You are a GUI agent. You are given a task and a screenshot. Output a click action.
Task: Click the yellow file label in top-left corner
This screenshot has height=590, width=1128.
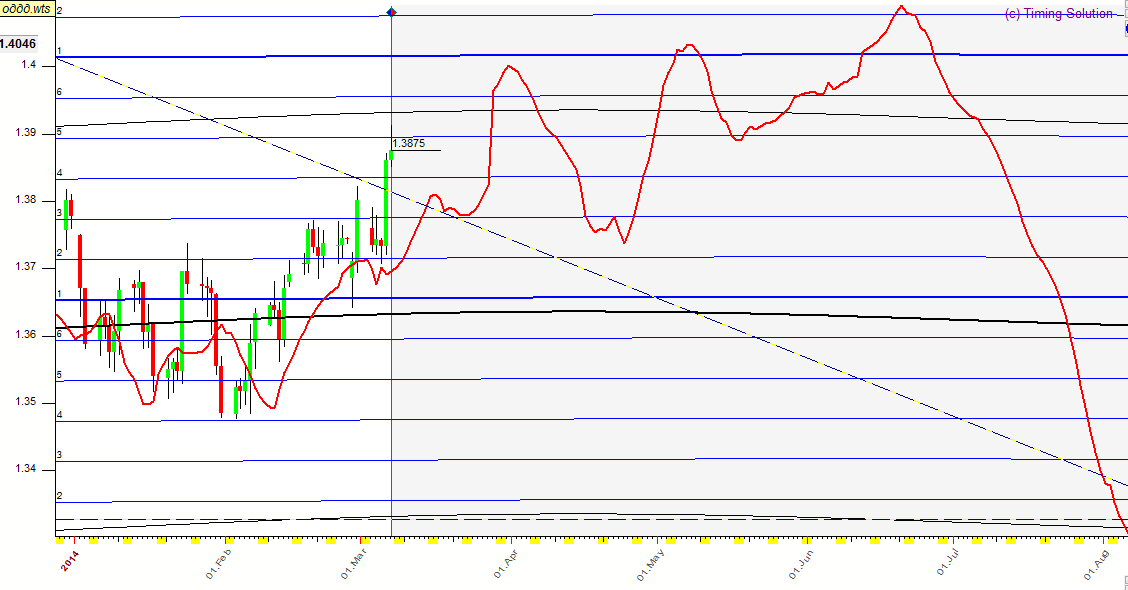click(27, 8)
